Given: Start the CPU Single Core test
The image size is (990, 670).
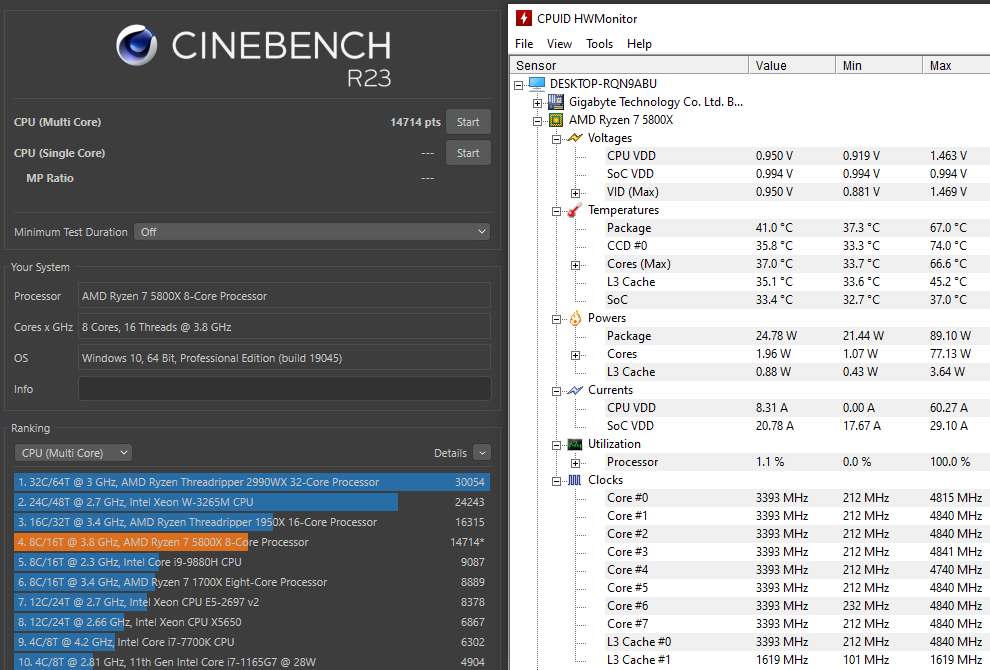Looking at the screenshot, I should (x=468, y=153).
